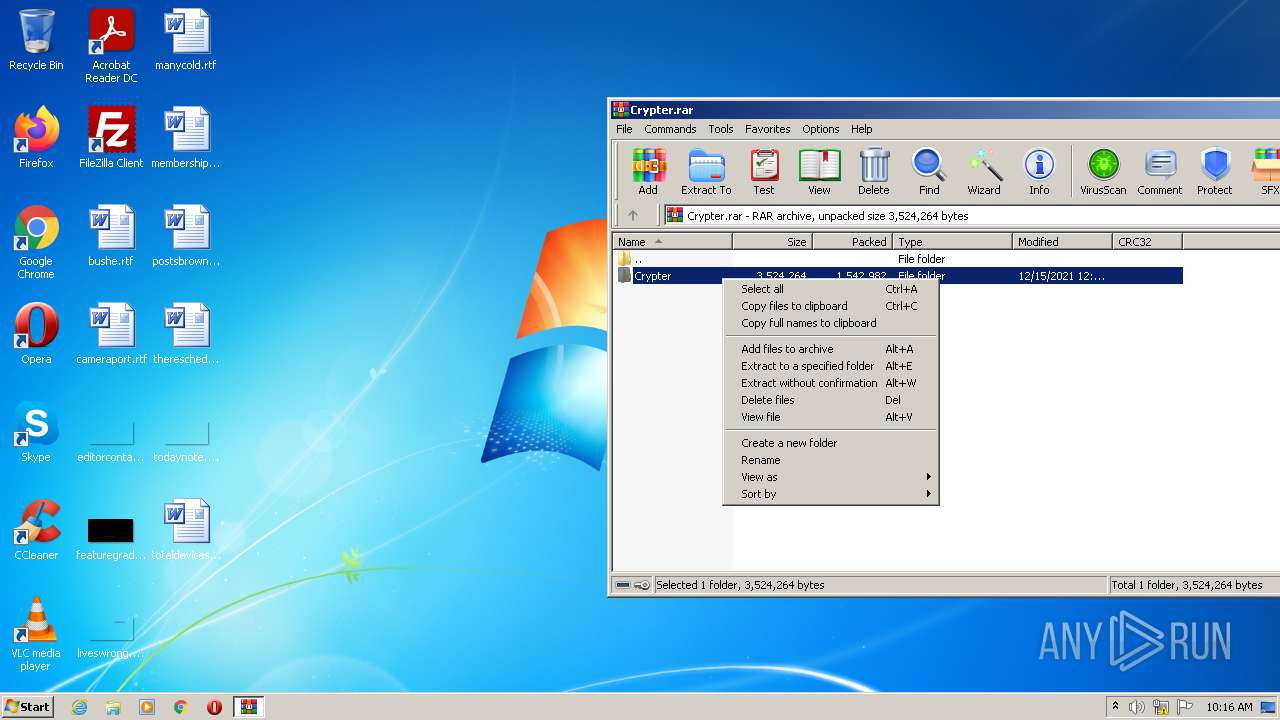Click Internet Explorer taskbar icon
Image resolution: width=1280 pixels, height=720 pixels.
click(x=79, y=707)
